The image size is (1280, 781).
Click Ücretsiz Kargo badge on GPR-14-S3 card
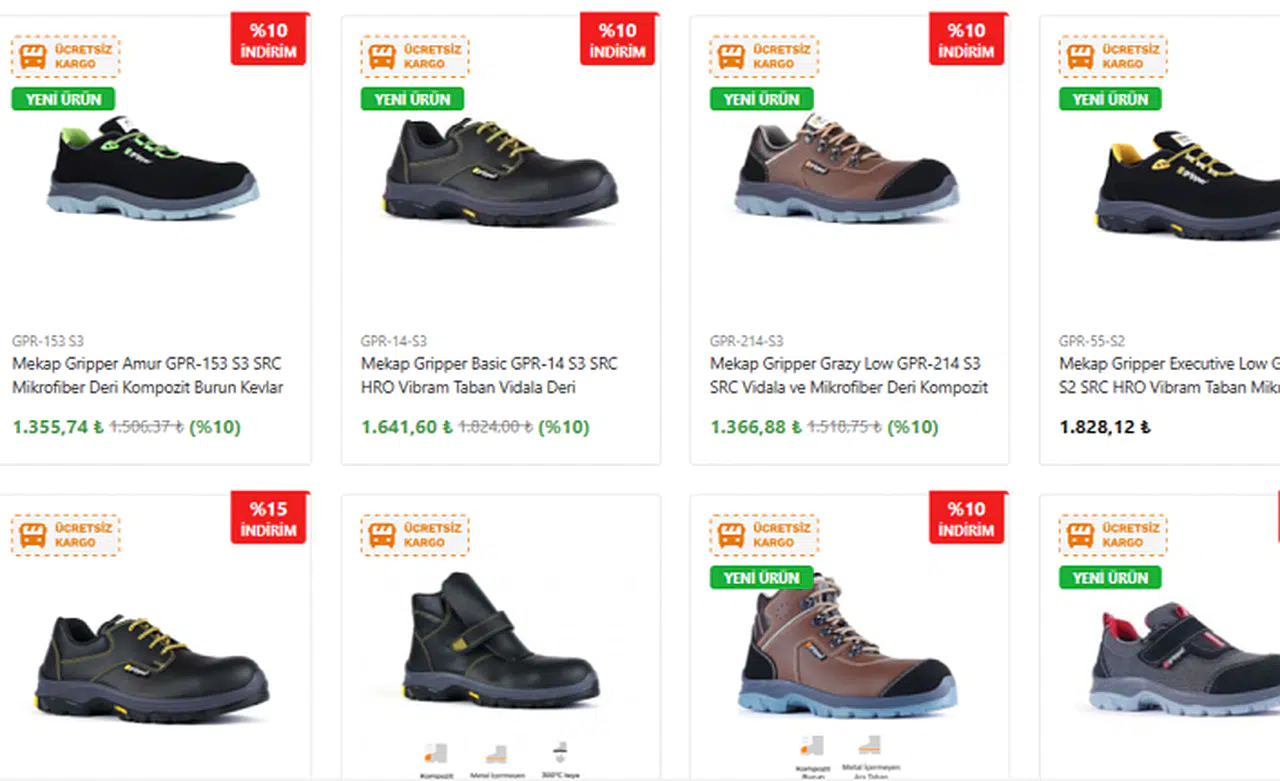tap(415, 57)
